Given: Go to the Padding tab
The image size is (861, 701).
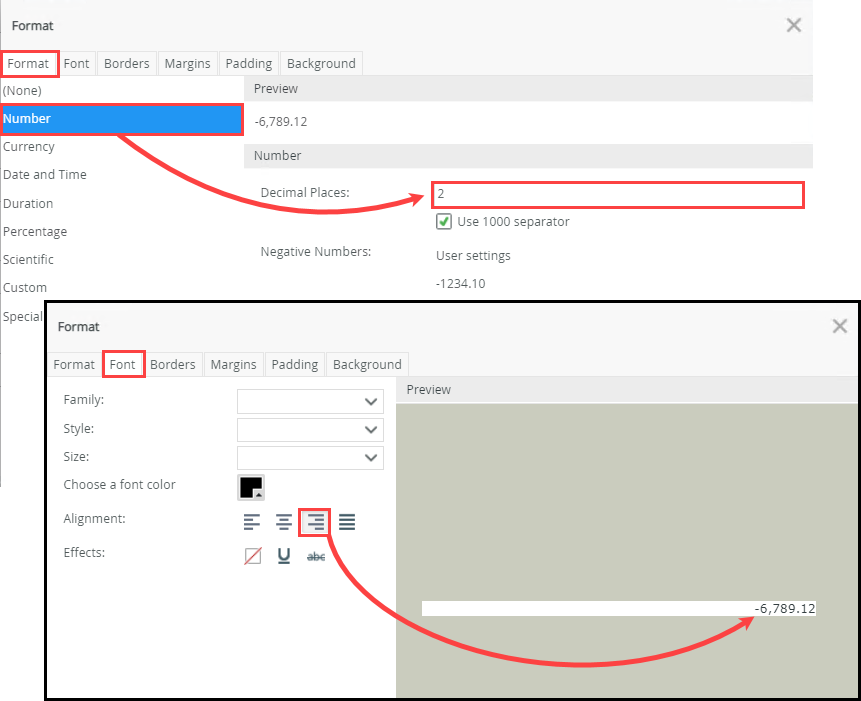Looking at the screenshot, I should pos(294,364).
